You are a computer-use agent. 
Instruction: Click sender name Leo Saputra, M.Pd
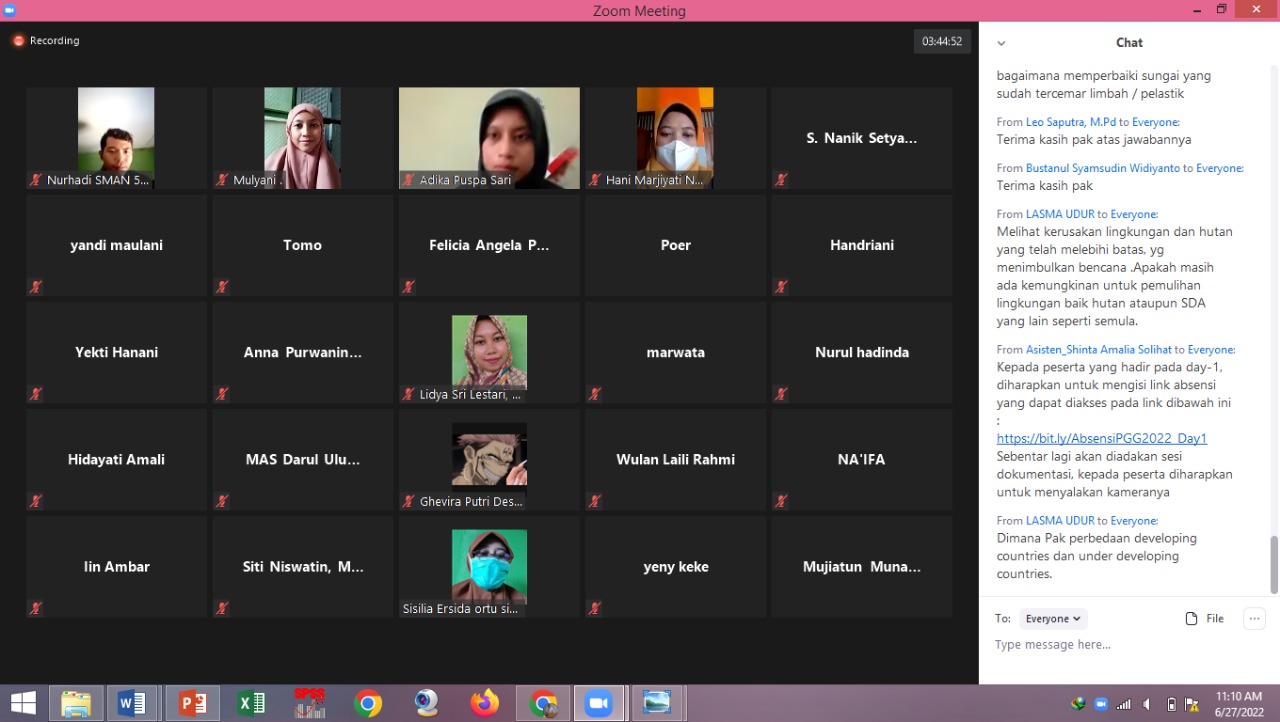[x=1070, y=122]
